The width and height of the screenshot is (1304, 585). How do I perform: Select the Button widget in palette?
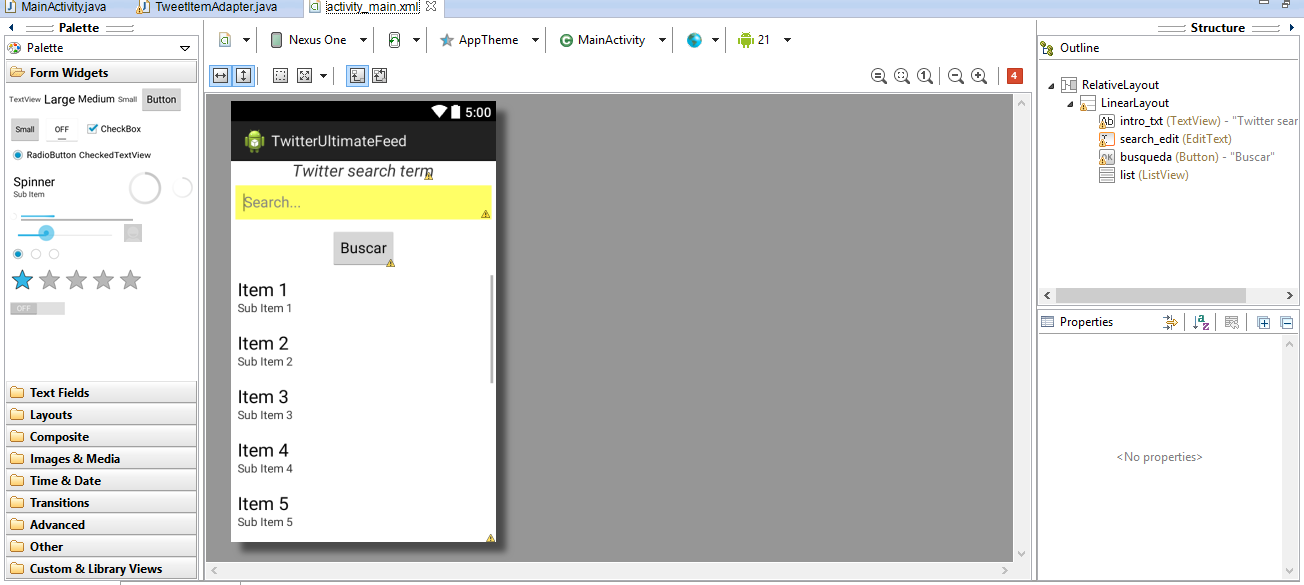[x=161, y=99]
